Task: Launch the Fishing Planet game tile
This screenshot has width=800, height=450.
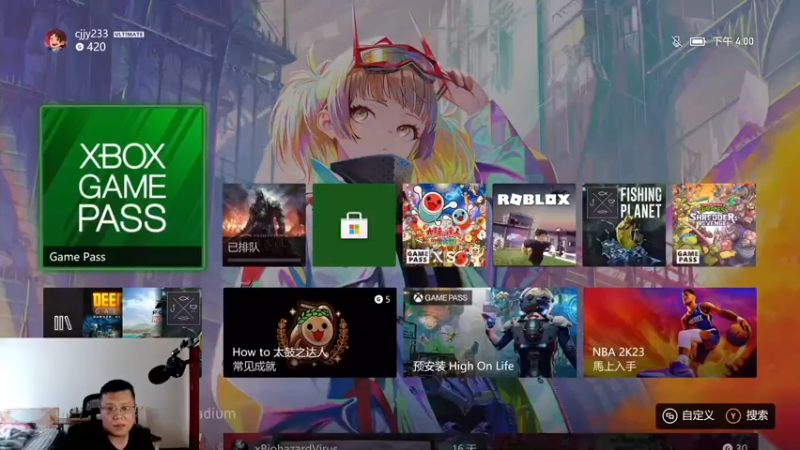Action: pos(624,225)
